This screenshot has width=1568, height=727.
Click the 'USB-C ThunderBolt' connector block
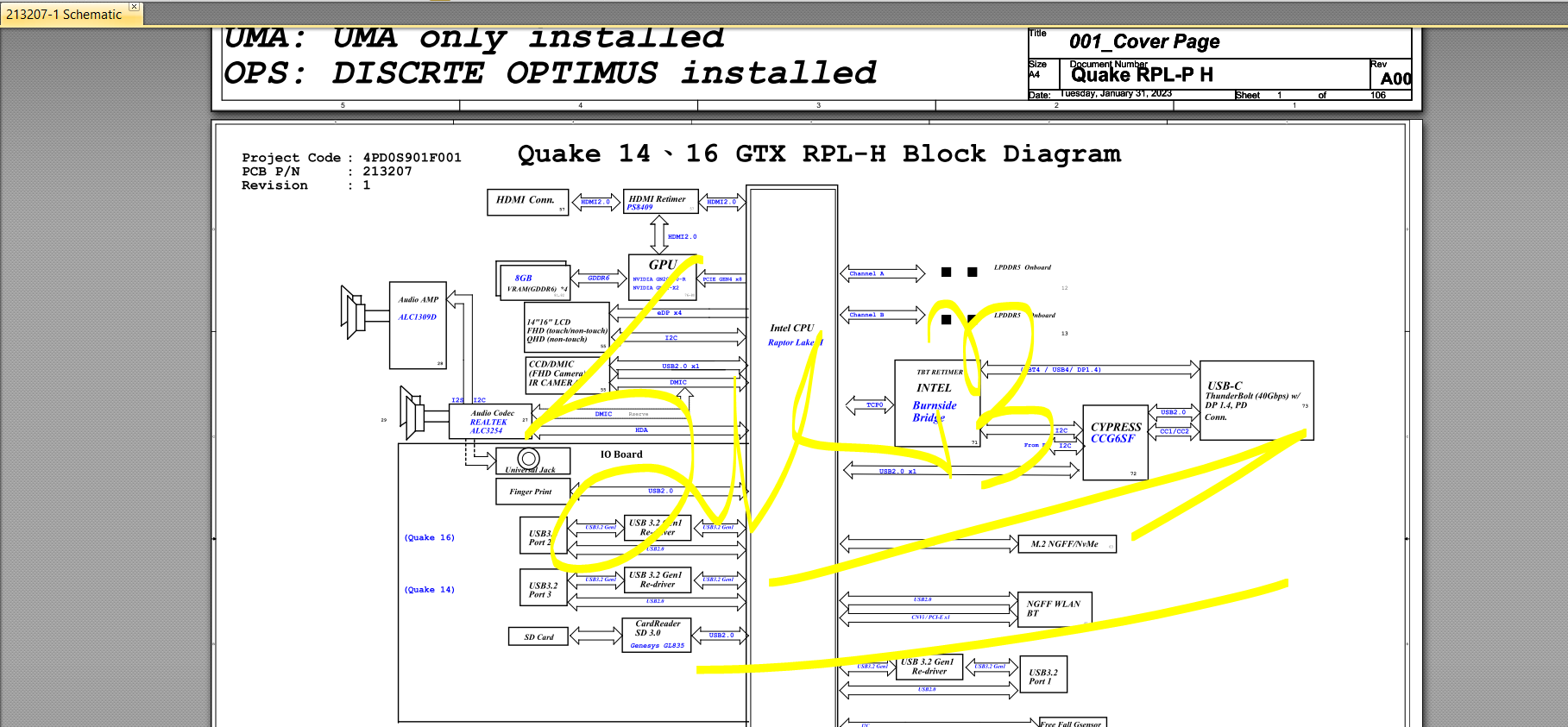point(1256,400)
